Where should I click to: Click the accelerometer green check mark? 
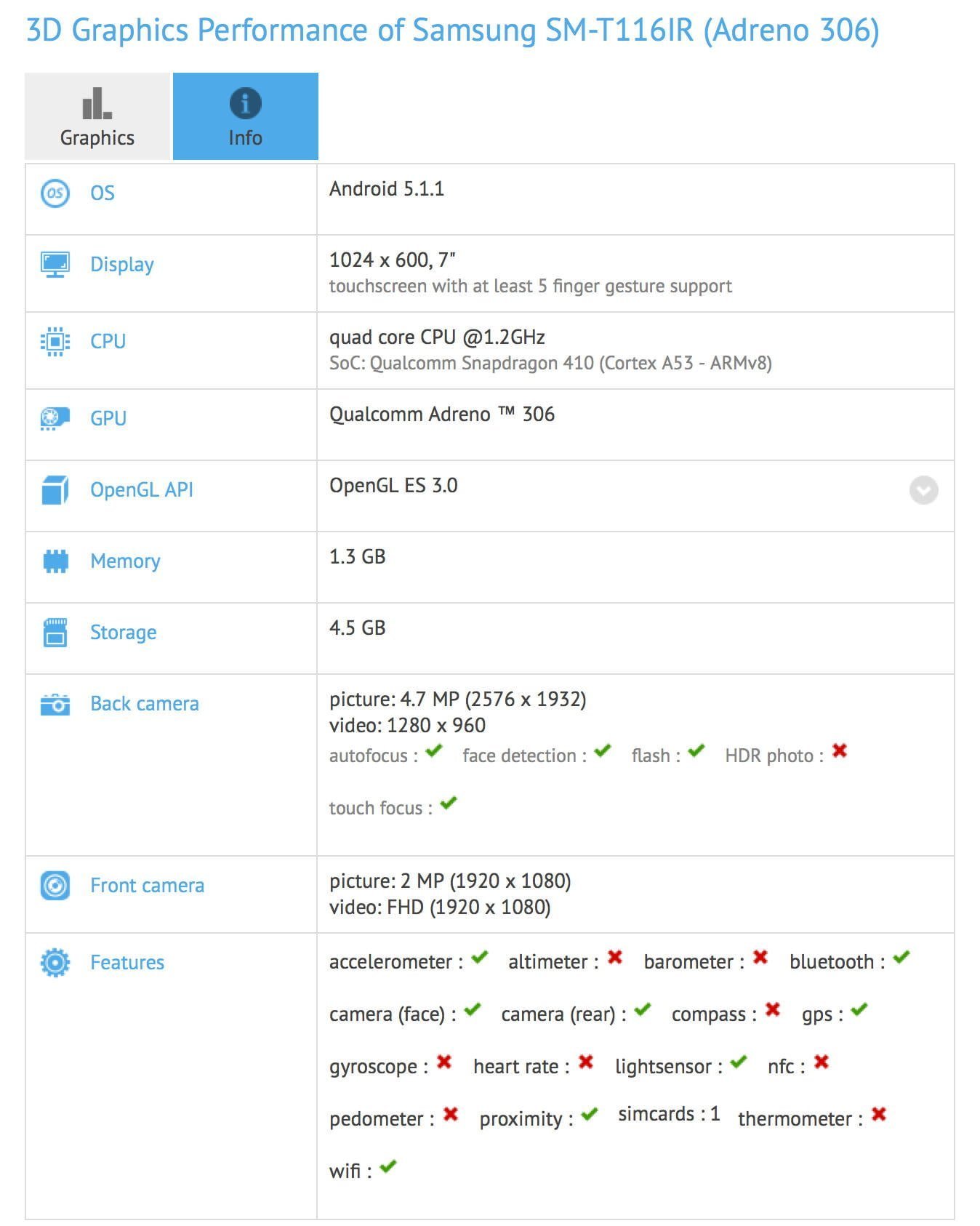(x=480, y=957)
